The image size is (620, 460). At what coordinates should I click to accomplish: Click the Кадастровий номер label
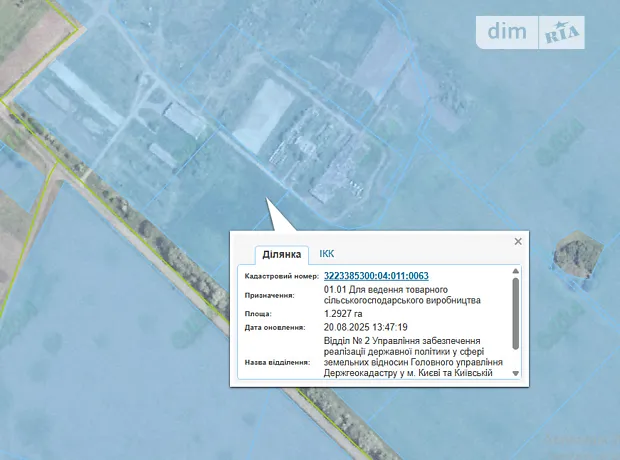click(x=281, y=276)
